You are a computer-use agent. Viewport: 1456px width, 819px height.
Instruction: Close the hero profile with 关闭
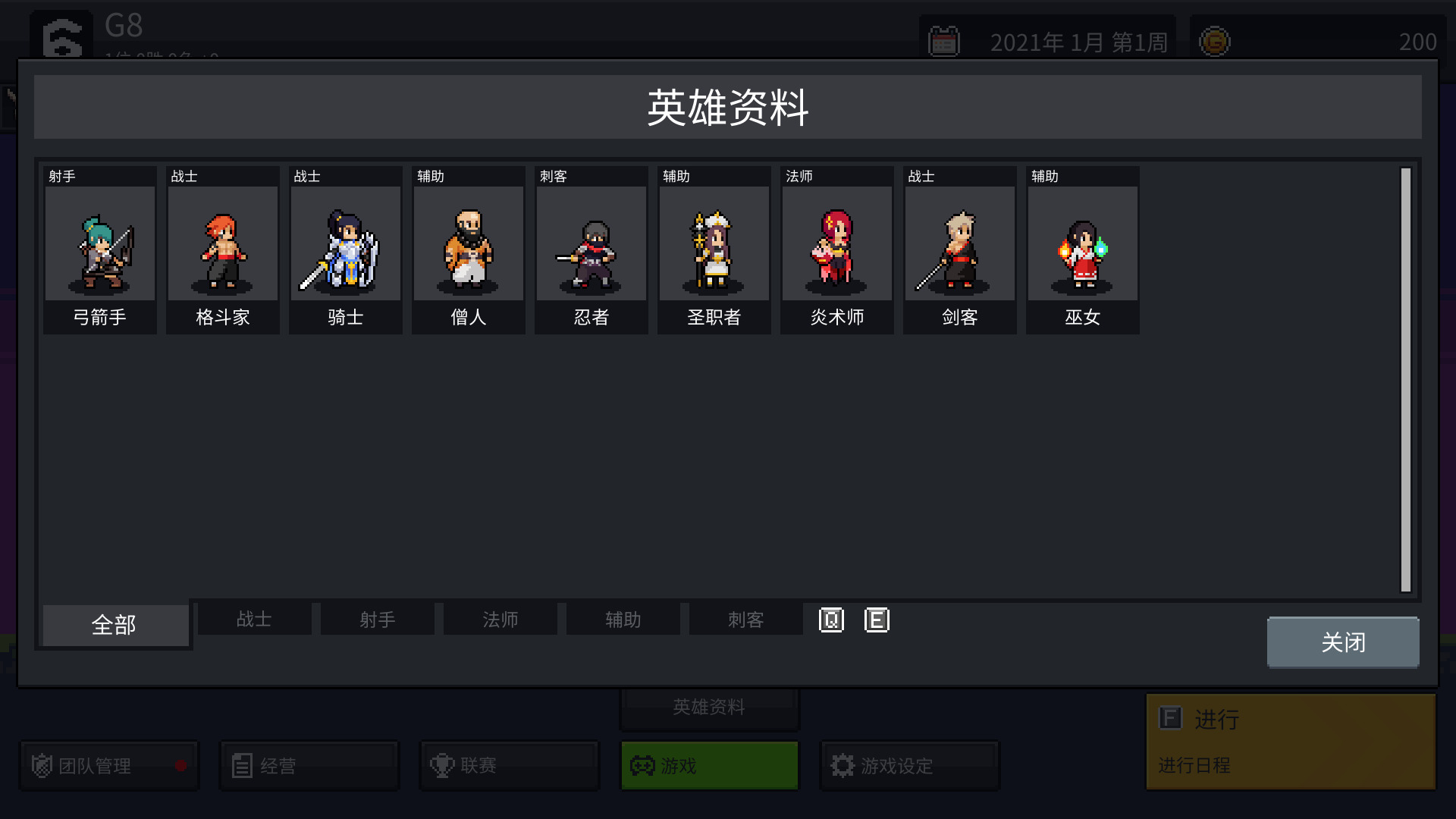point(1343,642)
